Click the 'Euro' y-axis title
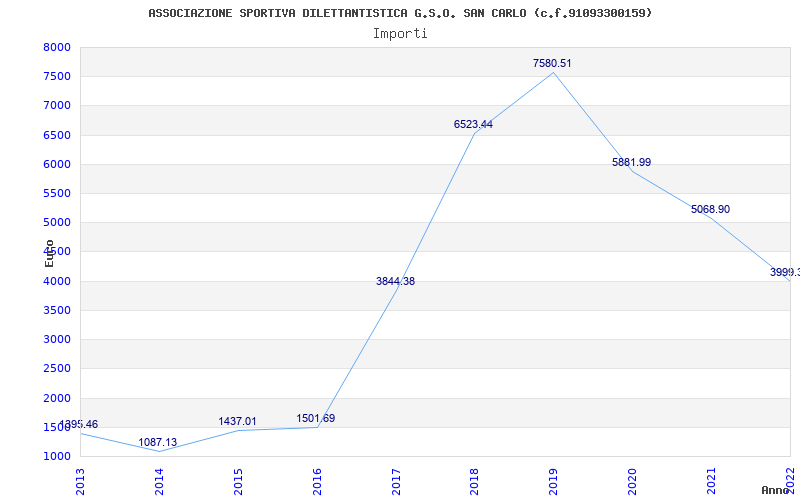Image resolution: width=800 pixels, height=500 pixels. coord(49,254)
